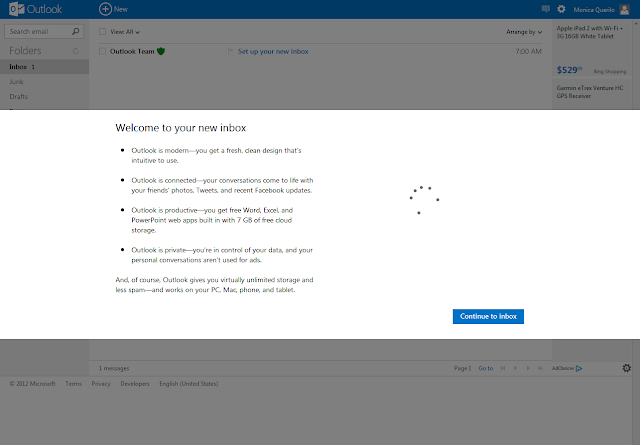Click Monica's profile picture icon
Screen dimensions: 640x445
click(624, 9)
